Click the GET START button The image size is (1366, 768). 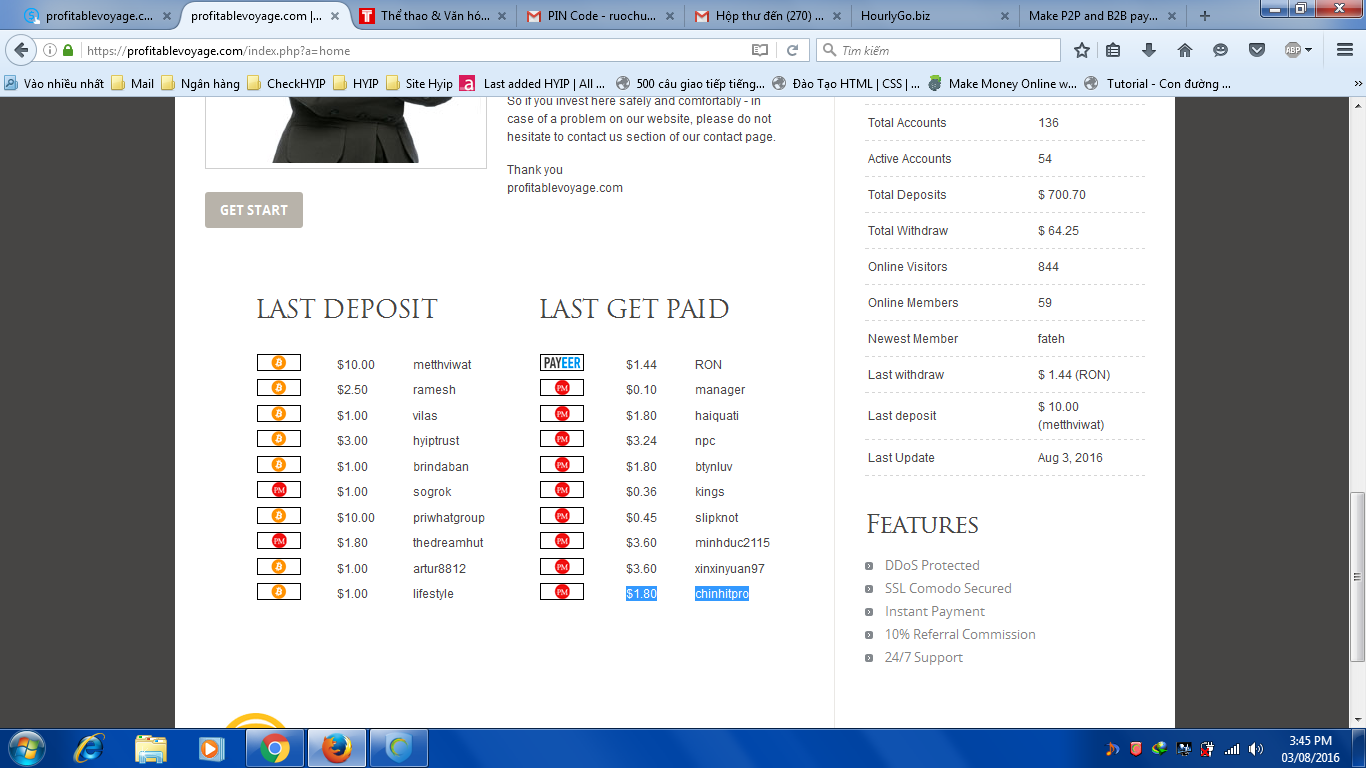tap(254, 210)
